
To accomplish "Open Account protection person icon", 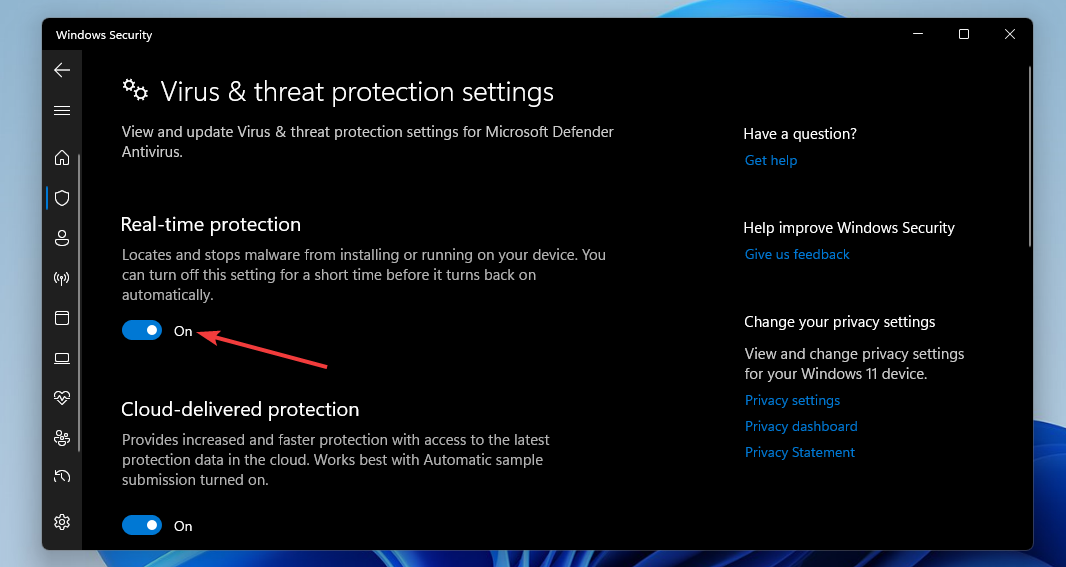I will 62,239.
